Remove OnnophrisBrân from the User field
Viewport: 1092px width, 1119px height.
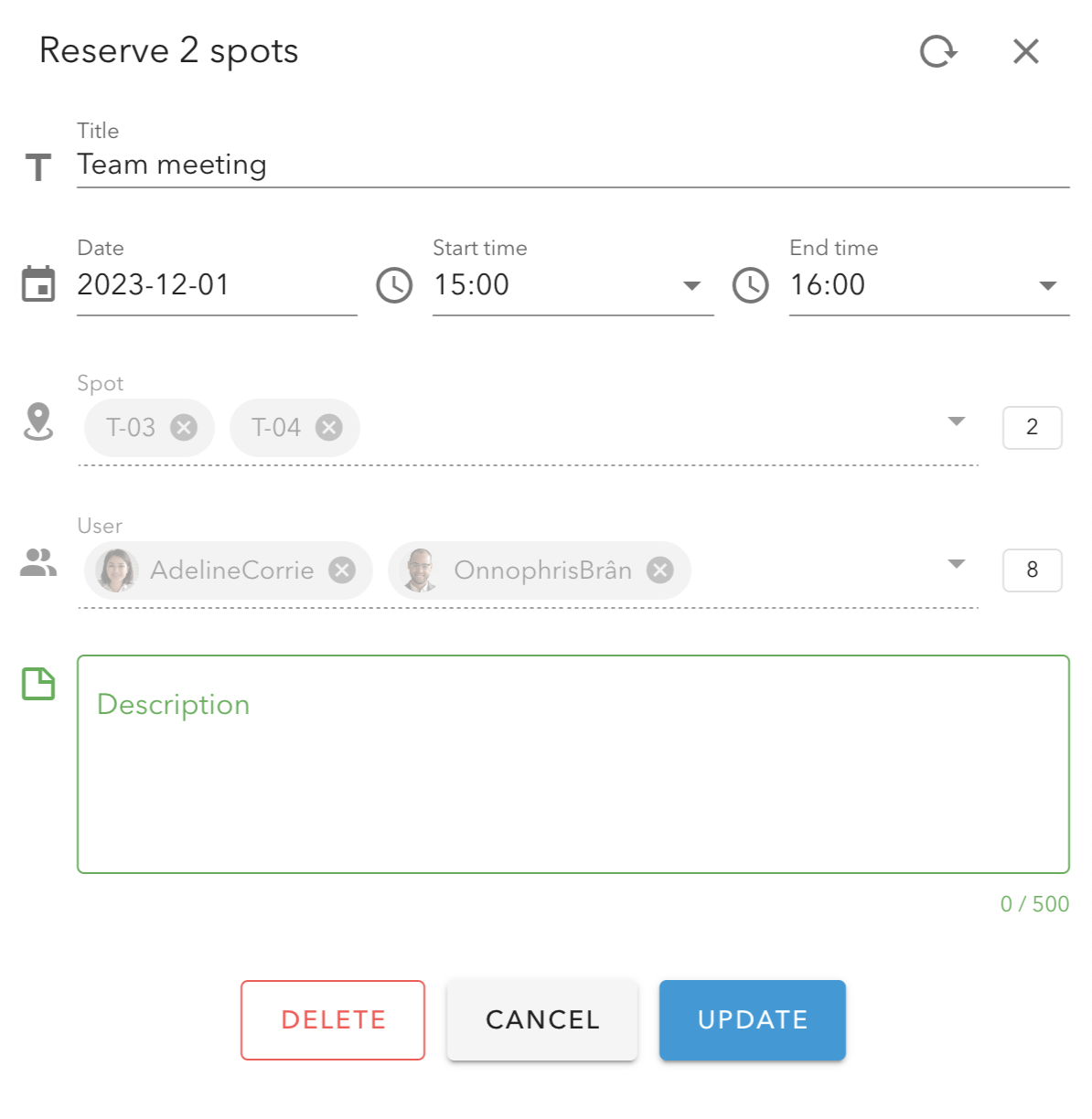click(659, 570)
